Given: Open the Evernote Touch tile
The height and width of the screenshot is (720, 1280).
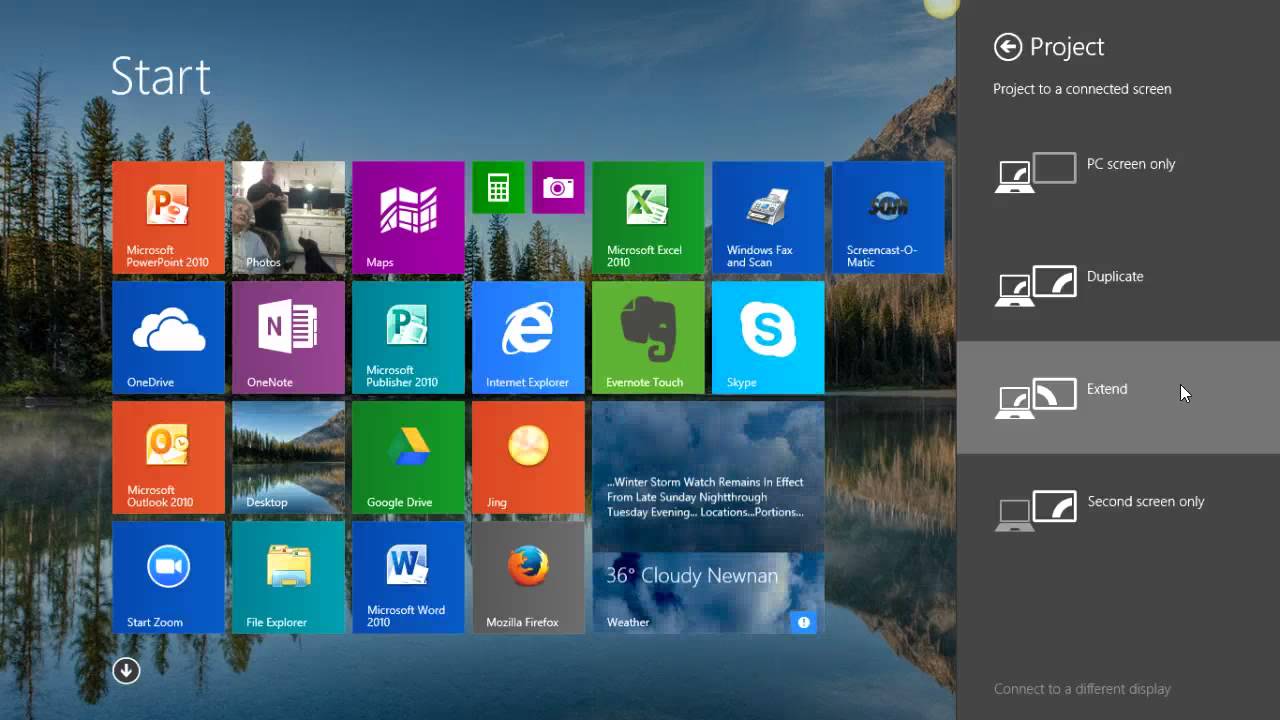Looking at the screenshot, I should point(648,337).
